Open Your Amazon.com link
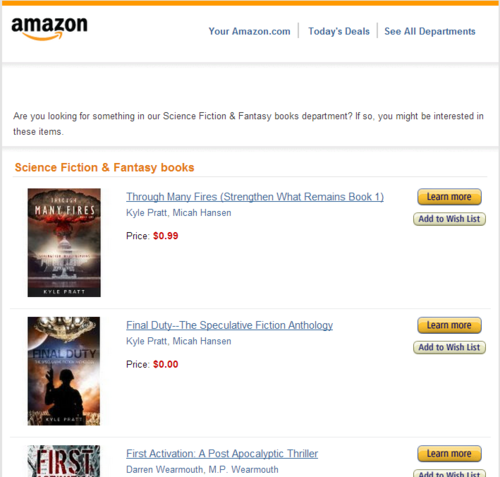The width and height of the screenshot is (500, 477). (249, 31)
